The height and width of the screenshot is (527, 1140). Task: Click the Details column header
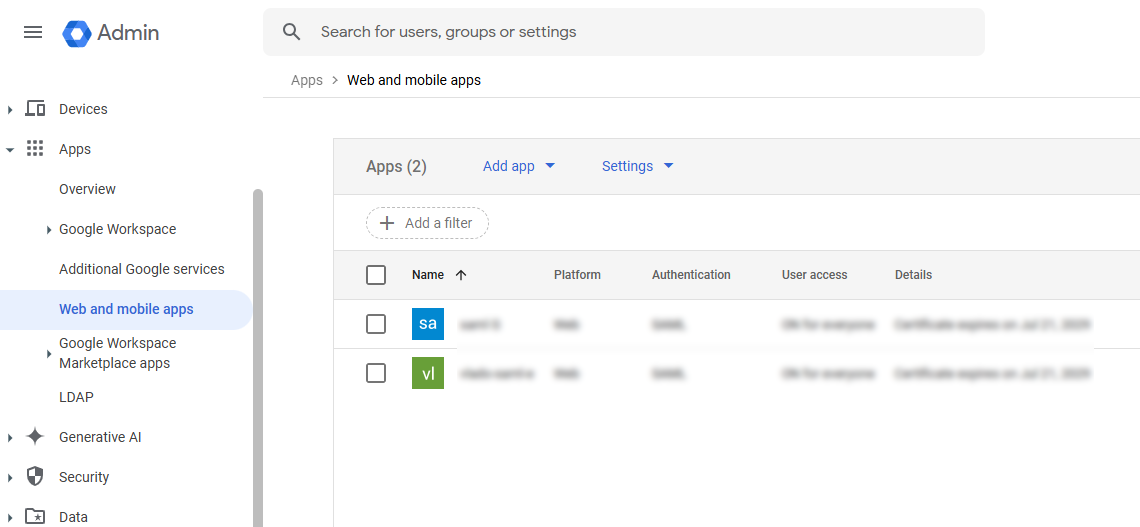(x=913, y=275)
